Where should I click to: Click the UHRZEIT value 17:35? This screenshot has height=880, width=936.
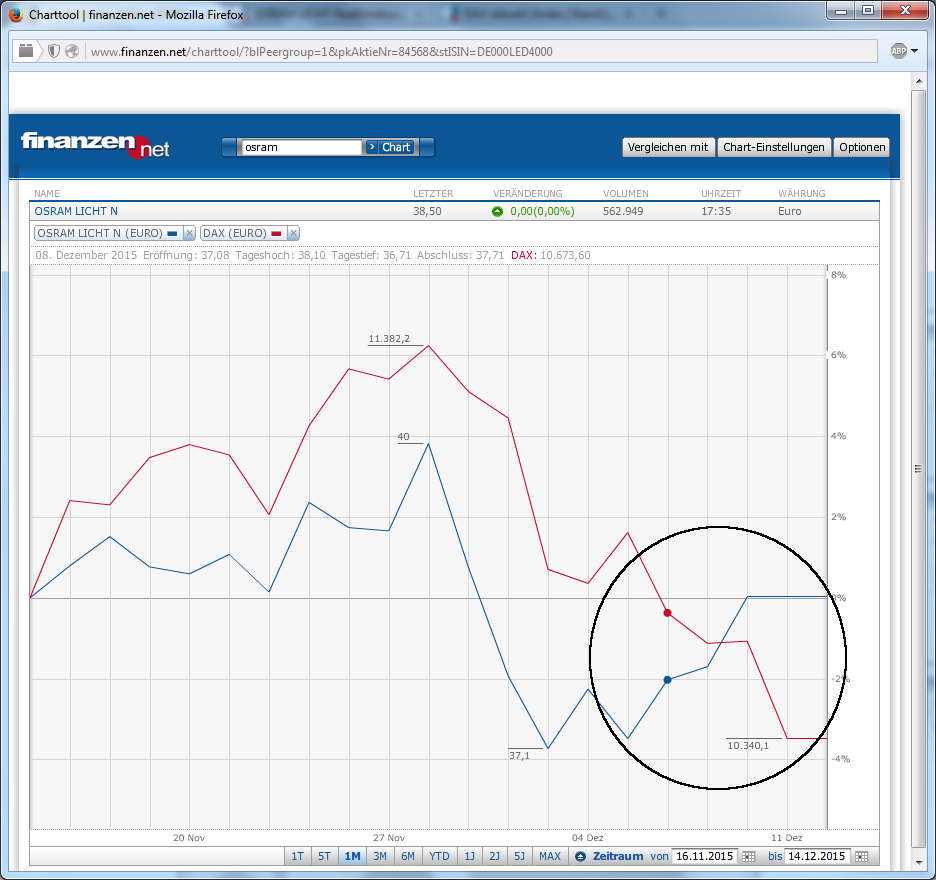(x=716, y=211)
